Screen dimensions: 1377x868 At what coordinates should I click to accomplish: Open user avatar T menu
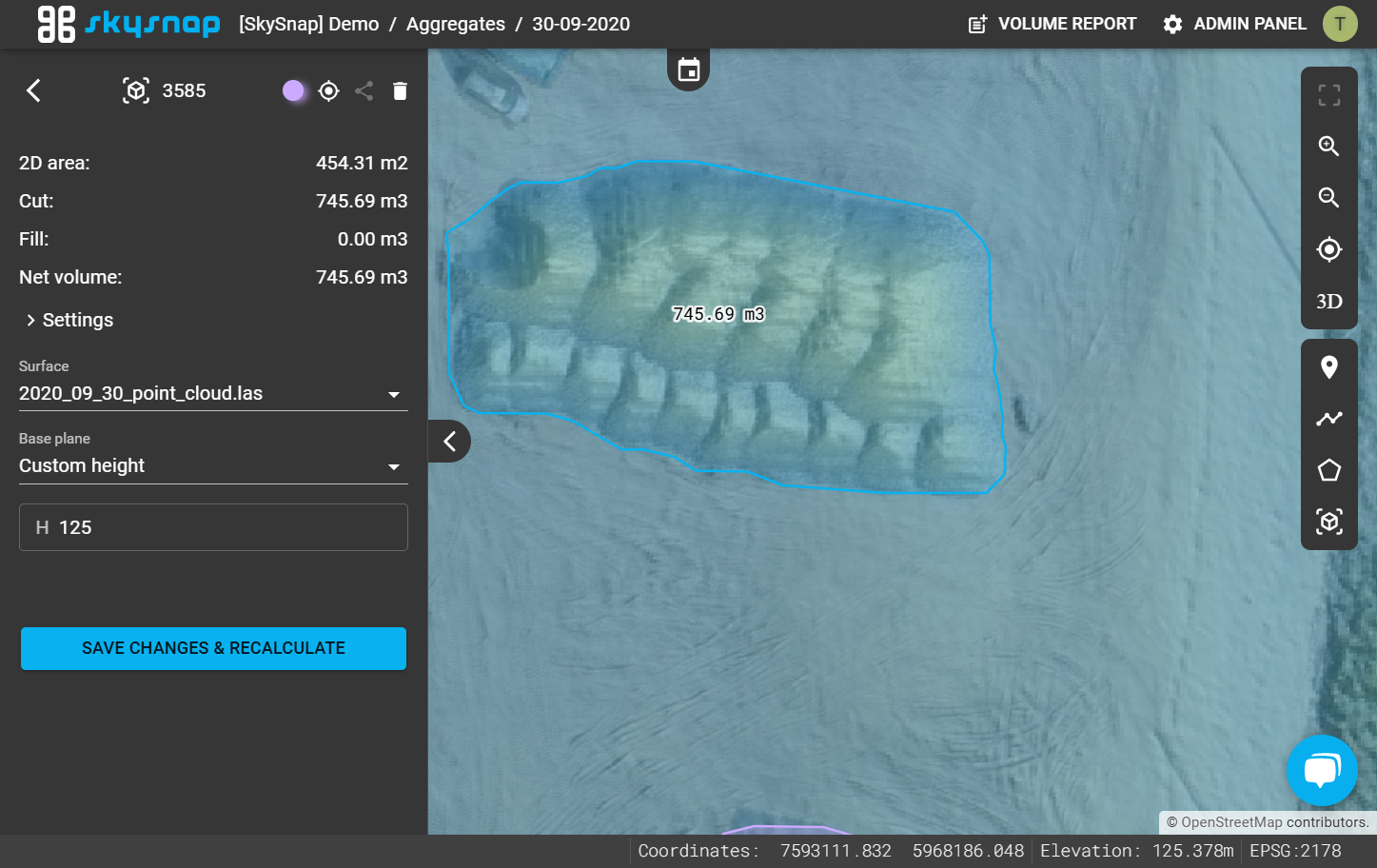[x=1340, y=24]
